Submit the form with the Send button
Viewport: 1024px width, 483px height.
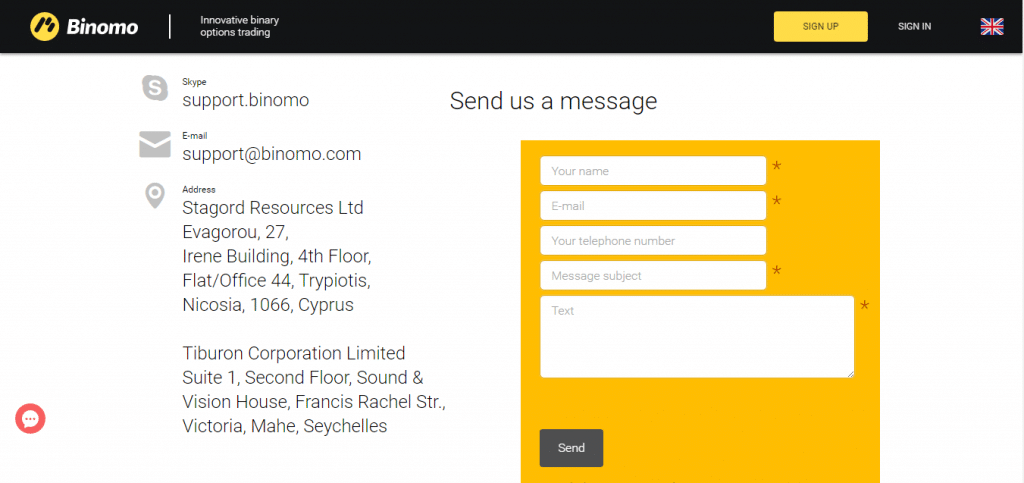[x=571, y=448]
